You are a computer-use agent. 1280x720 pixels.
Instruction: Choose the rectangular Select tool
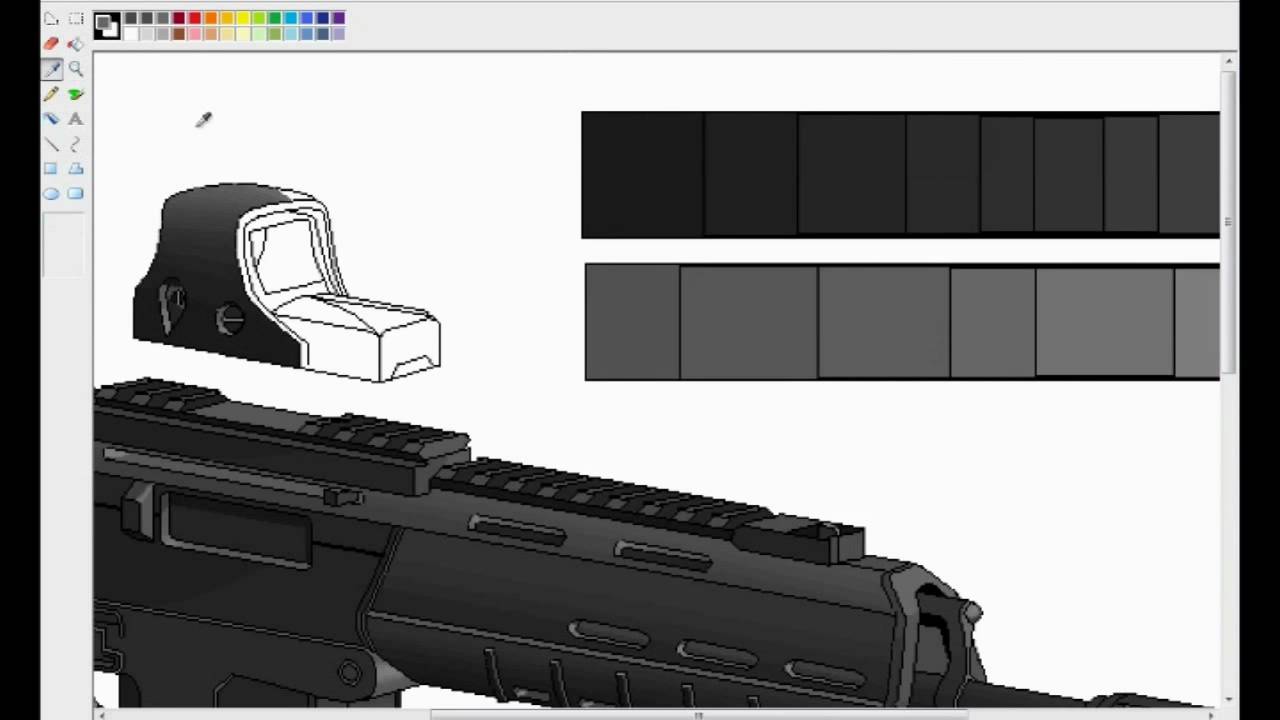click(76, 19)
